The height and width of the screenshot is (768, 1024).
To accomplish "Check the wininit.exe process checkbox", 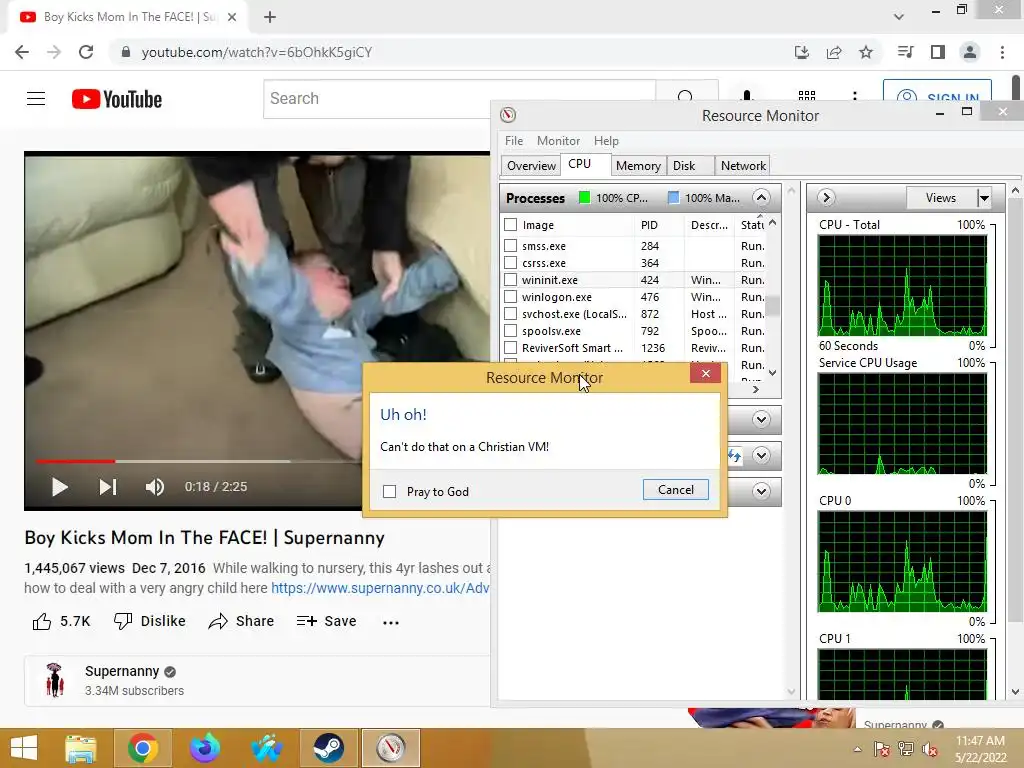I will tap(511, 280).
